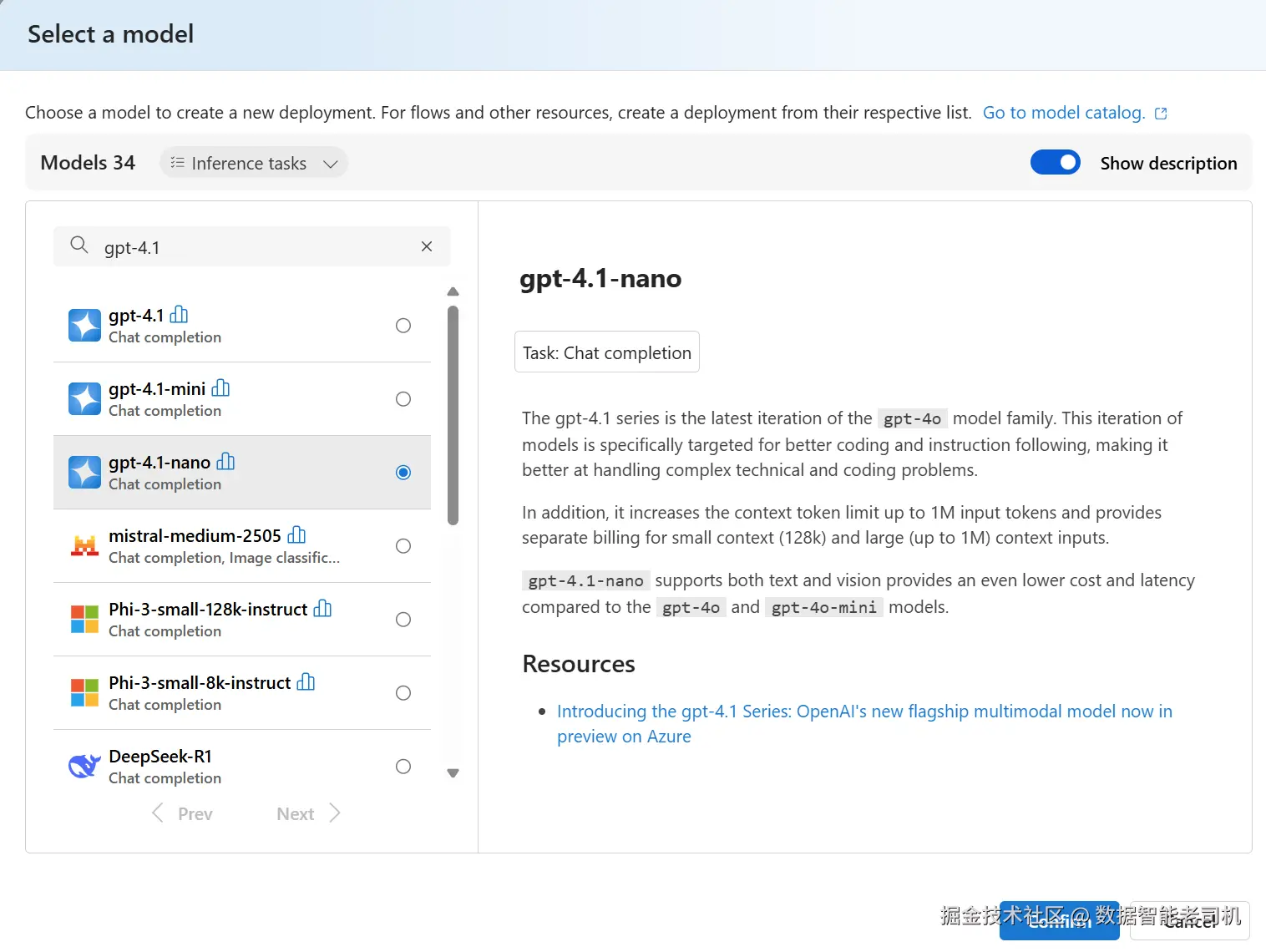The height and width of the screenshot is (952, 1266).
Task: Go to the previous page of models
Action: (182, 813)
